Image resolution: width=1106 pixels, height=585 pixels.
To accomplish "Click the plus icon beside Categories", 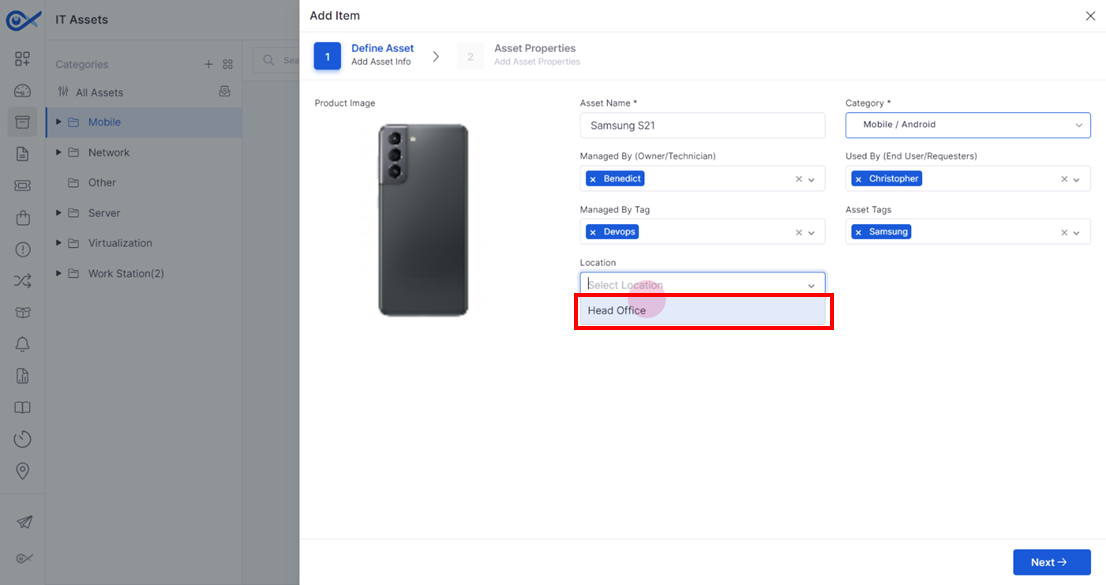I will pyautogui.click(x=208, y=64).
